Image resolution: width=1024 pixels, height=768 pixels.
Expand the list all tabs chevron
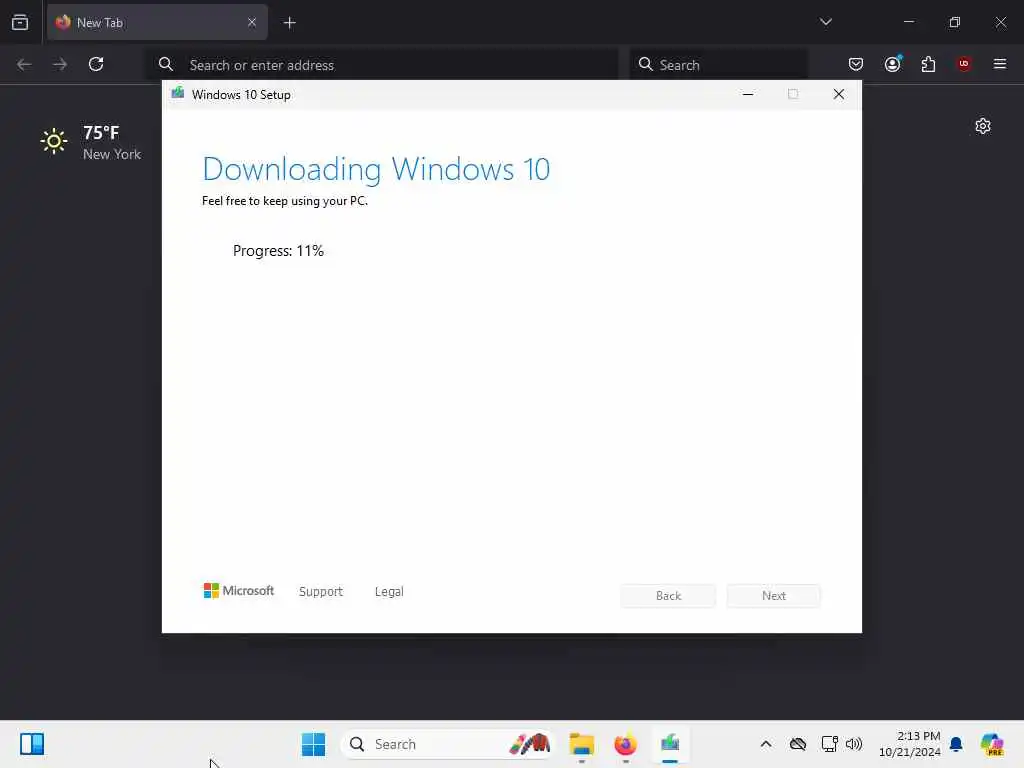825,22
